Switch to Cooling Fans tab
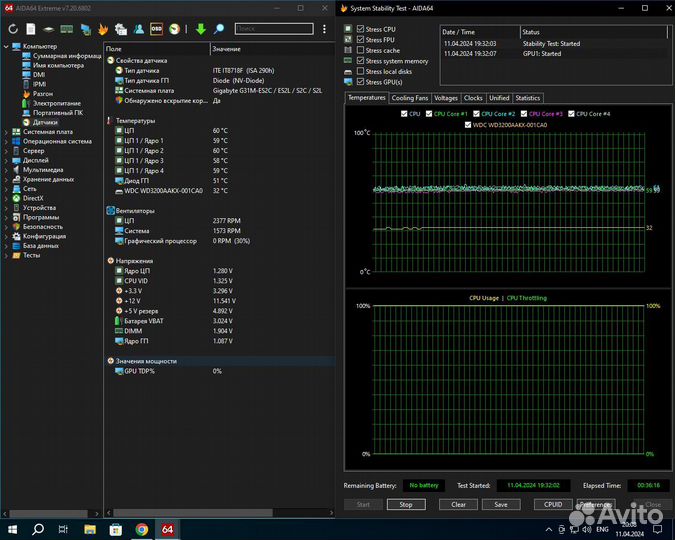Viewport: 675px width, 540px height. click(x=410, y=98)
